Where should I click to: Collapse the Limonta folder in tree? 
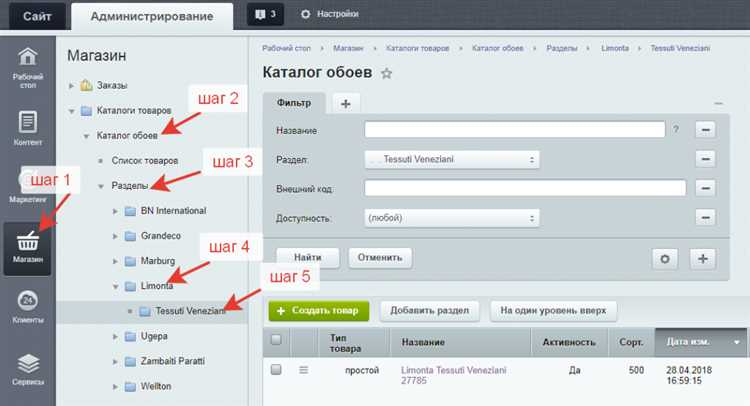[x=115, y=286]
